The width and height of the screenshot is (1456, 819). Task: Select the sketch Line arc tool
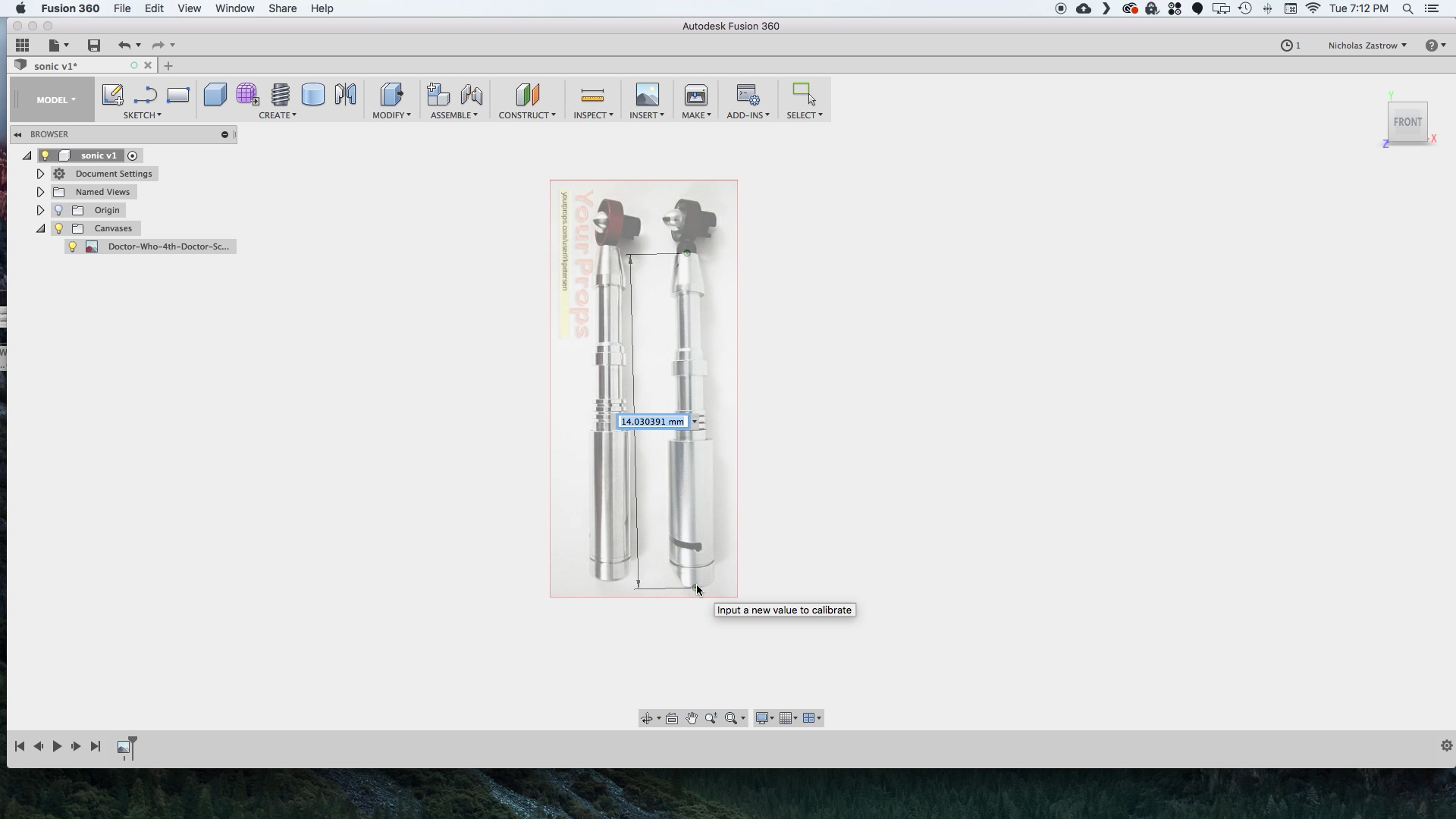click(x=145, y=95)
